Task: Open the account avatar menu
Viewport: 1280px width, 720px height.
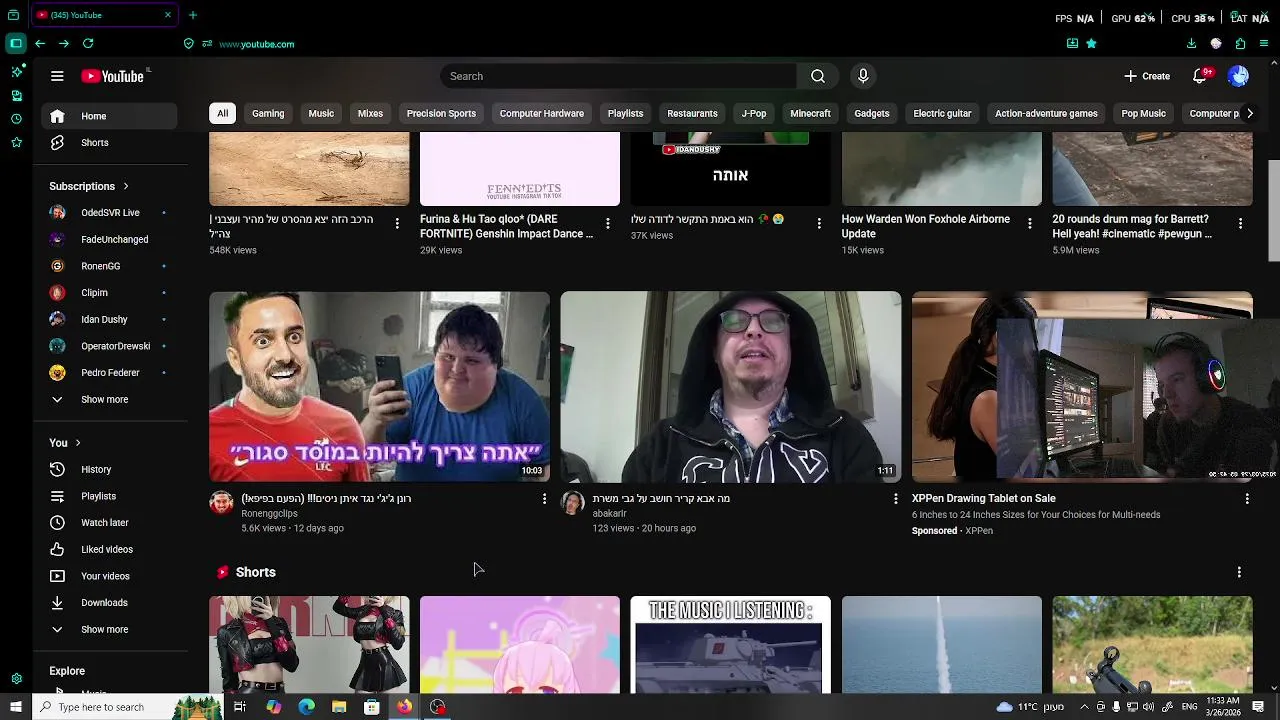Action: (x=1238, y=76)
